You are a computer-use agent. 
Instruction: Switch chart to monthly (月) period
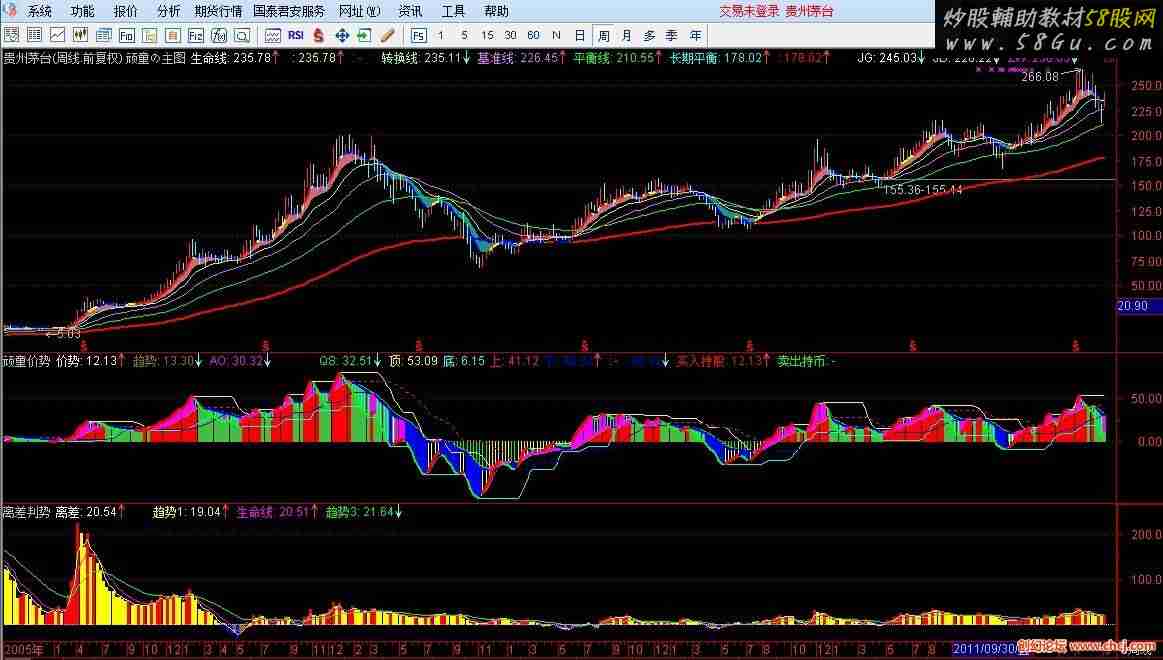coord(627,35)
